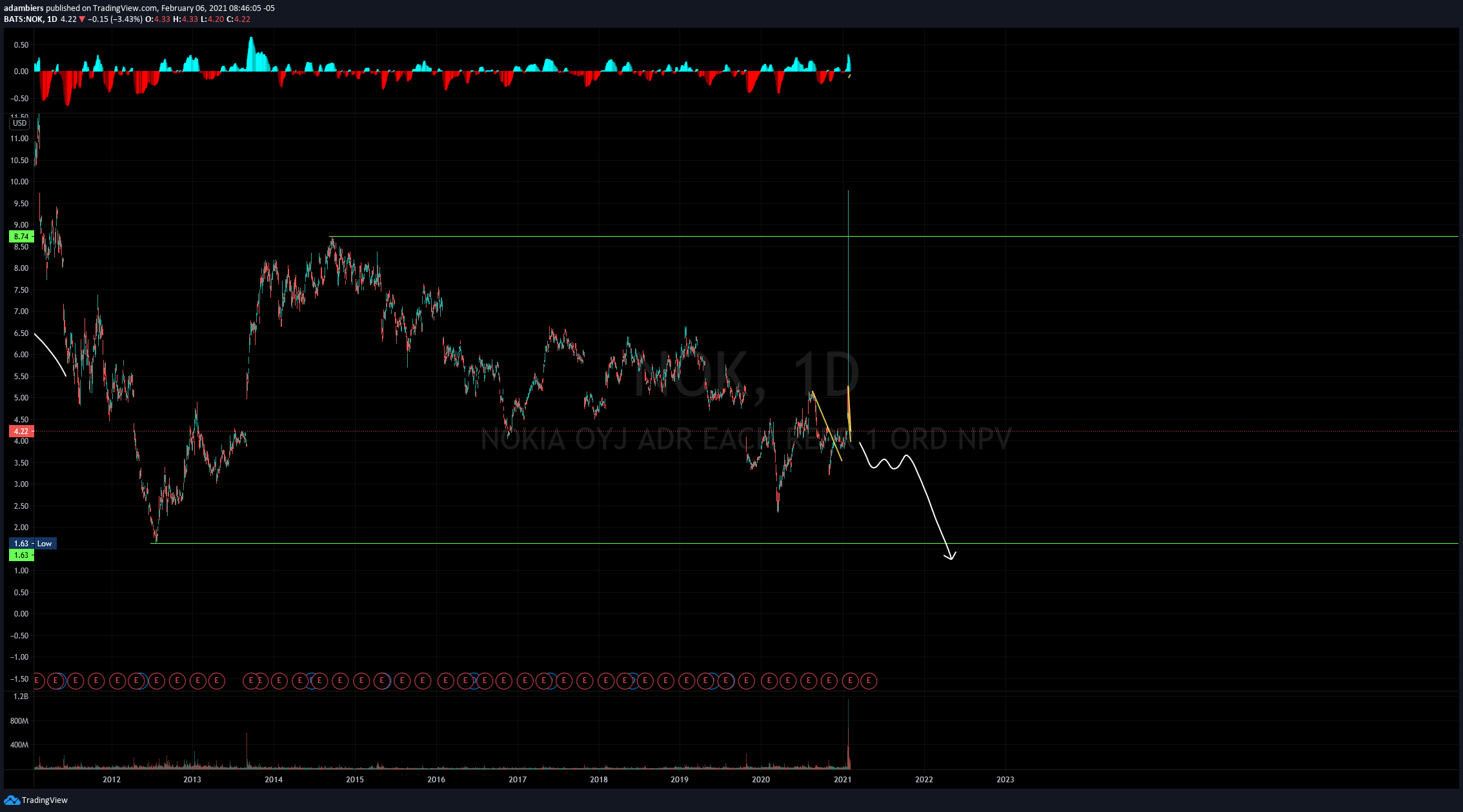Select the red dotted current price line

tap(746, 431)
